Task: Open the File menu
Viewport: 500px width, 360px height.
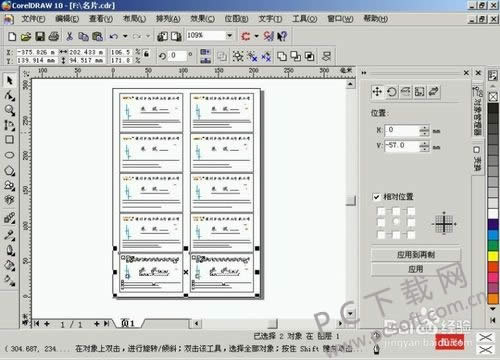Action: pos(33,19)
